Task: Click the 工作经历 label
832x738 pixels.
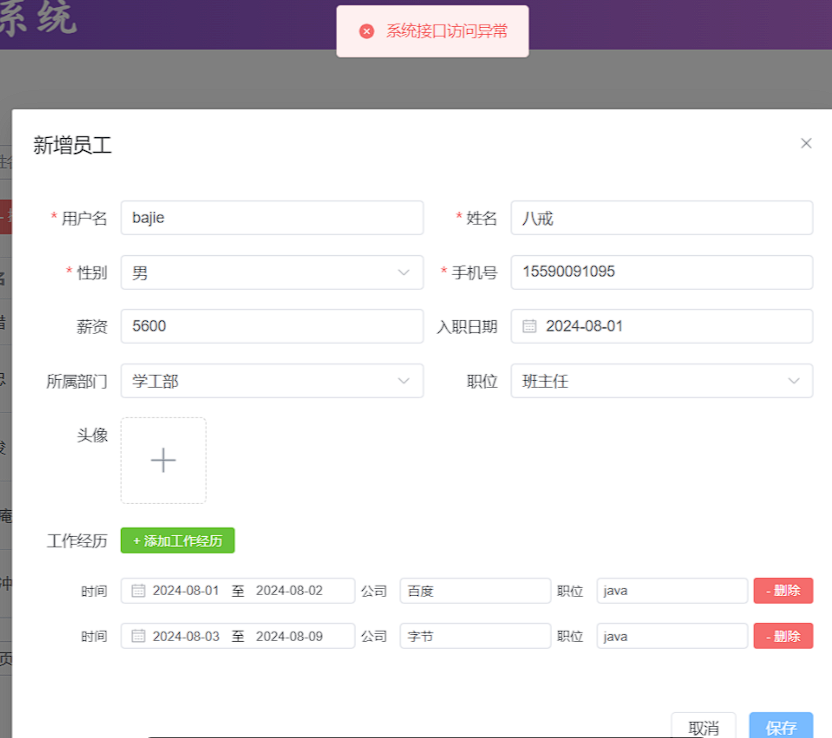Action: (77, 541)
